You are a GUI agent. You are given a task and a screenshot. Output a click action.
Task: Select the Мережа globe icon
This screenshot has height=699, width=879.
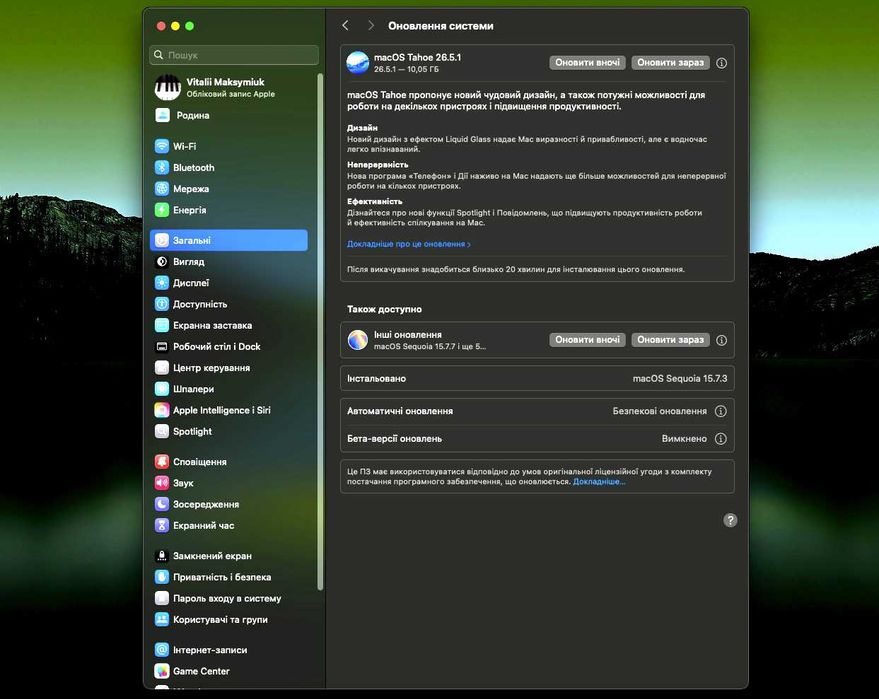(x=161, y=189)
